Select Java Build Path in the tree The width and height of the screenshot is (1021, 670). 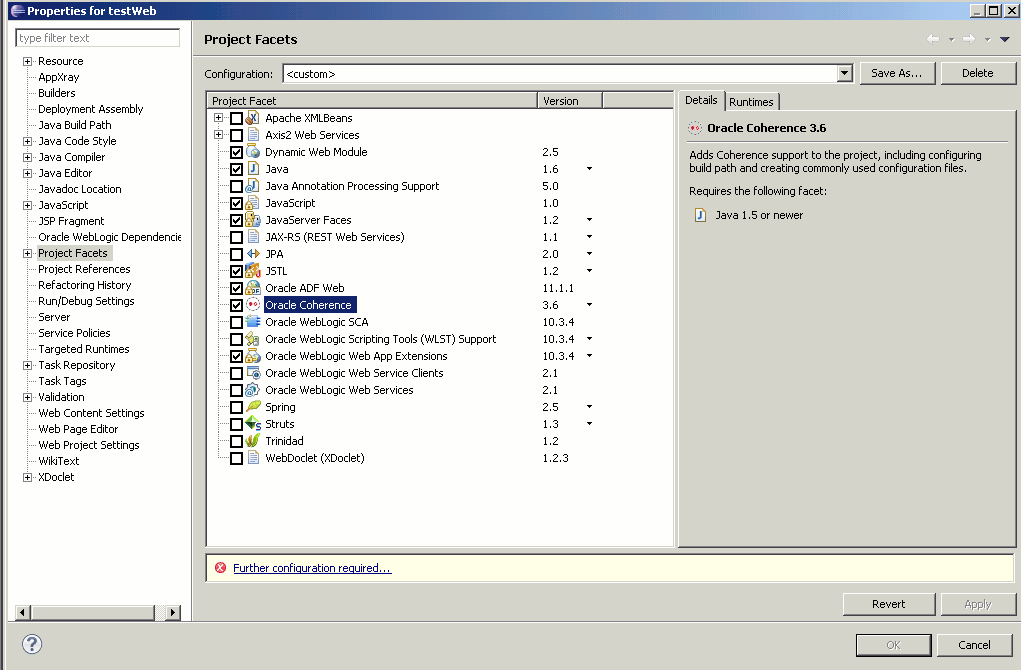(x=74, y=125)
